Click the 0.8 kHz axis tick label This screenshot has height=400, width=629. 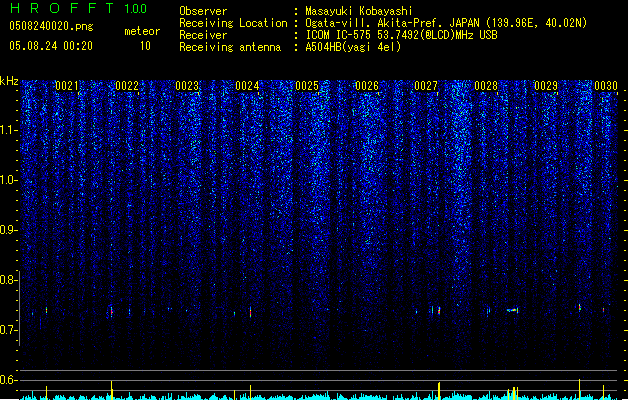pos(9,280)
